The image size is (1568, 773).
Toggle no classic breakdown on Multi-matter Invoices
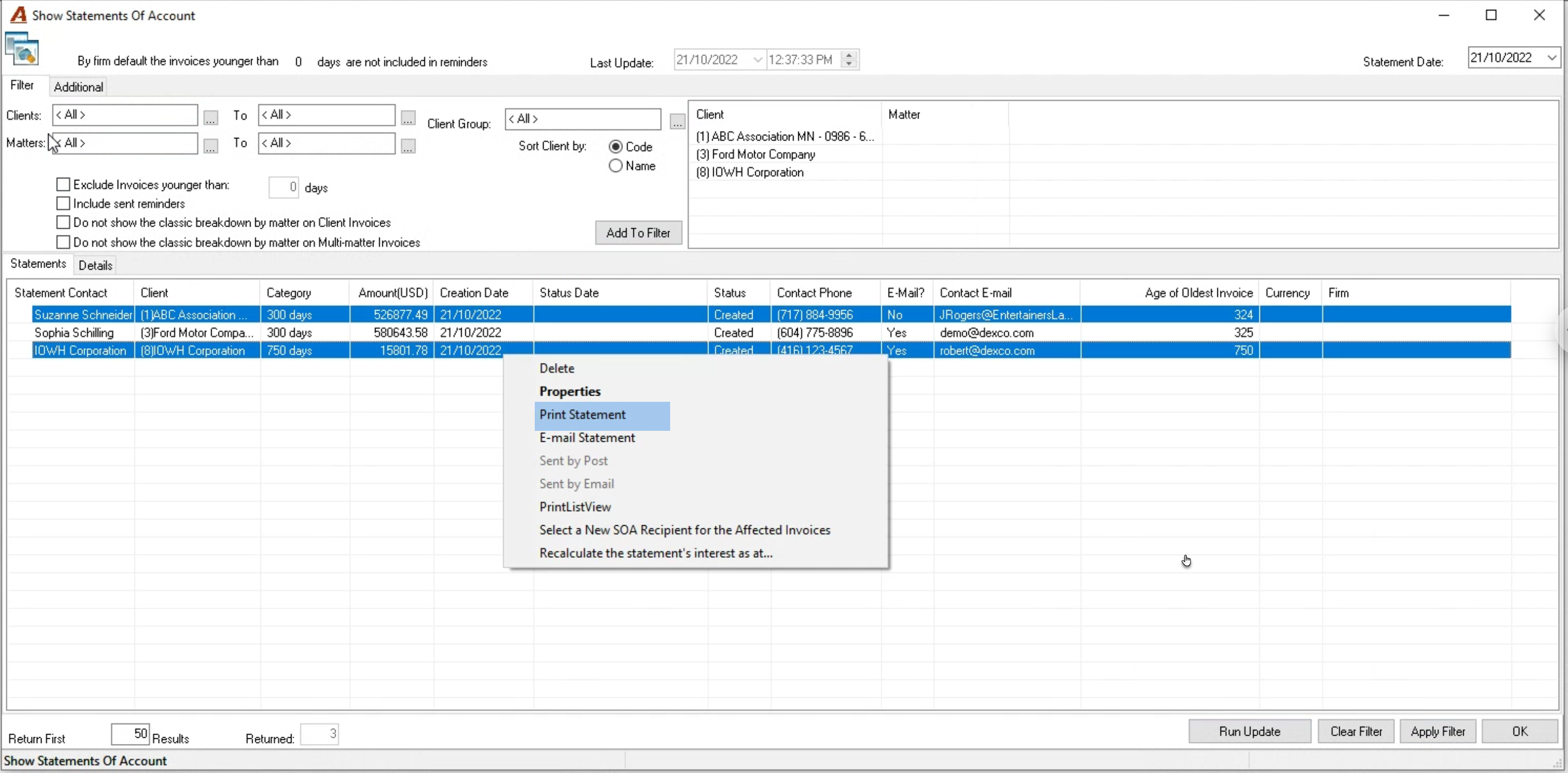pyautogui.click(x=63, y=242)
